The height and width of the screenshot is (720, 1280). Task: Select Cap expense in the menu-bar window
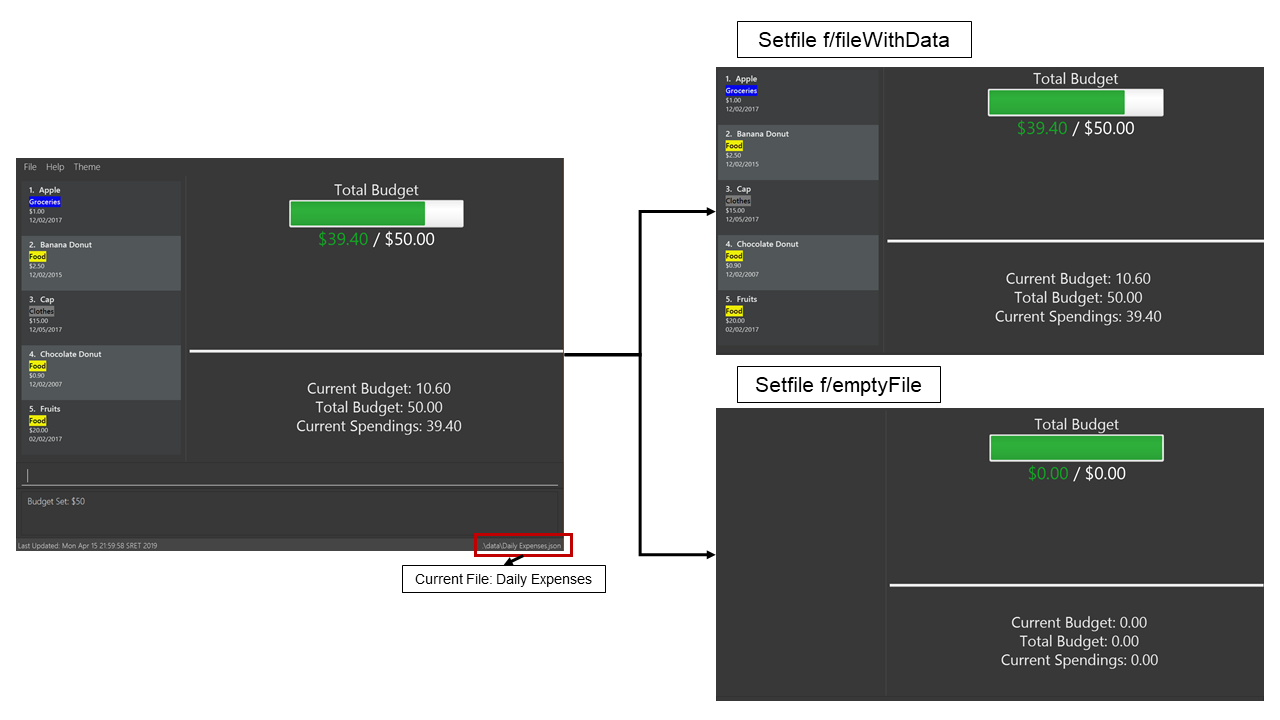coord(101,318)
